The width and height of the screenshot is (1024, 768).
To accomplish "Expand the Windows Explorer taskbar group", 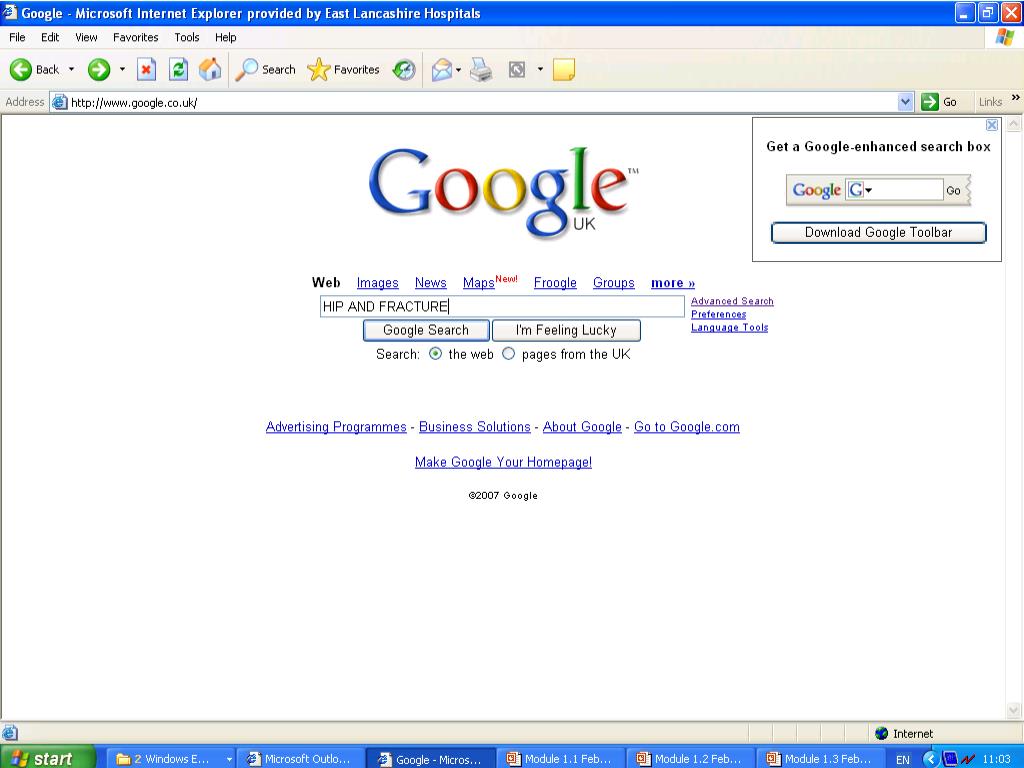I will point(229,760).
